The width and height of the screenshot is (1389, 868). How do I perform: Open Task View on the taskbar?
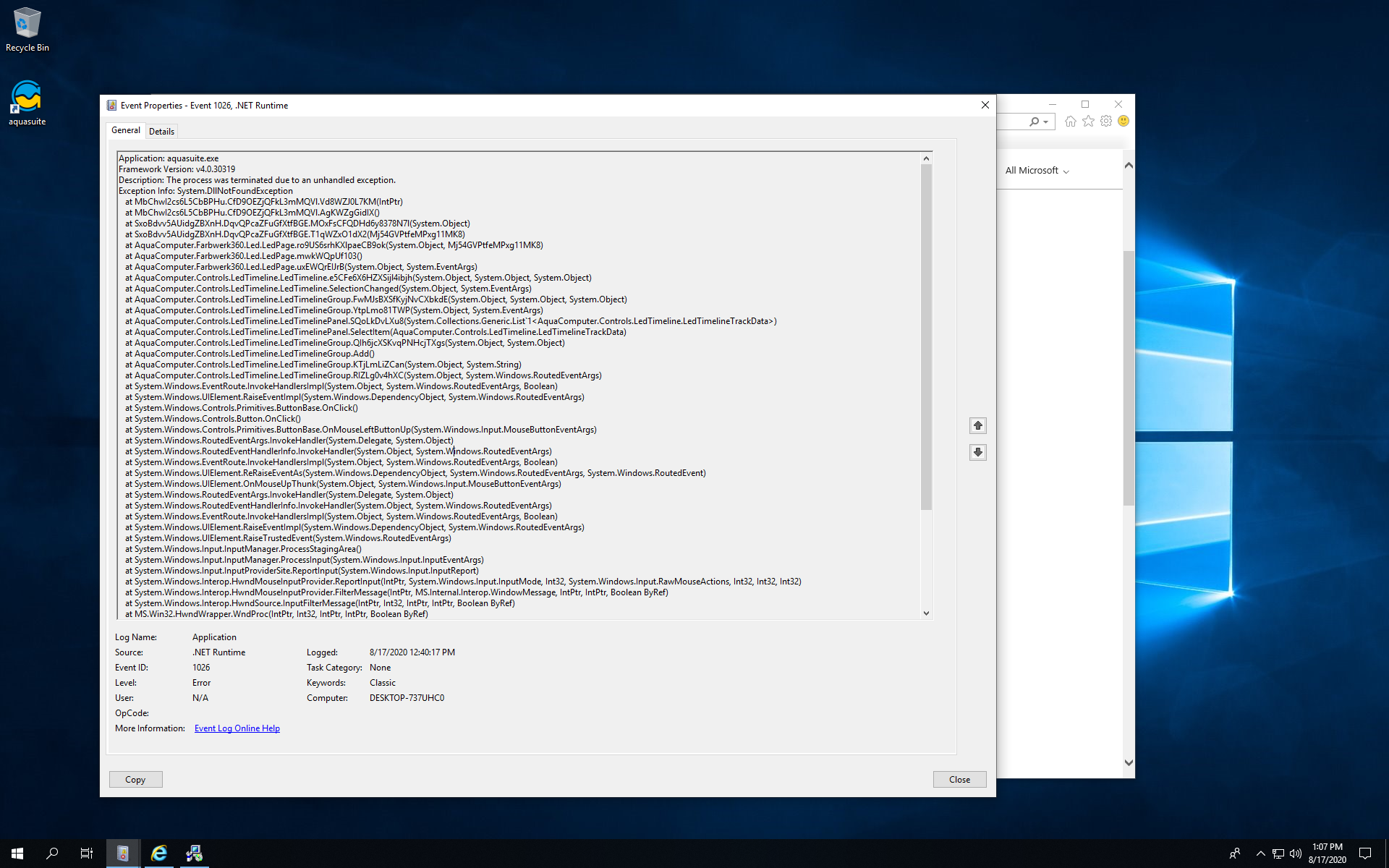click(87, 854)
